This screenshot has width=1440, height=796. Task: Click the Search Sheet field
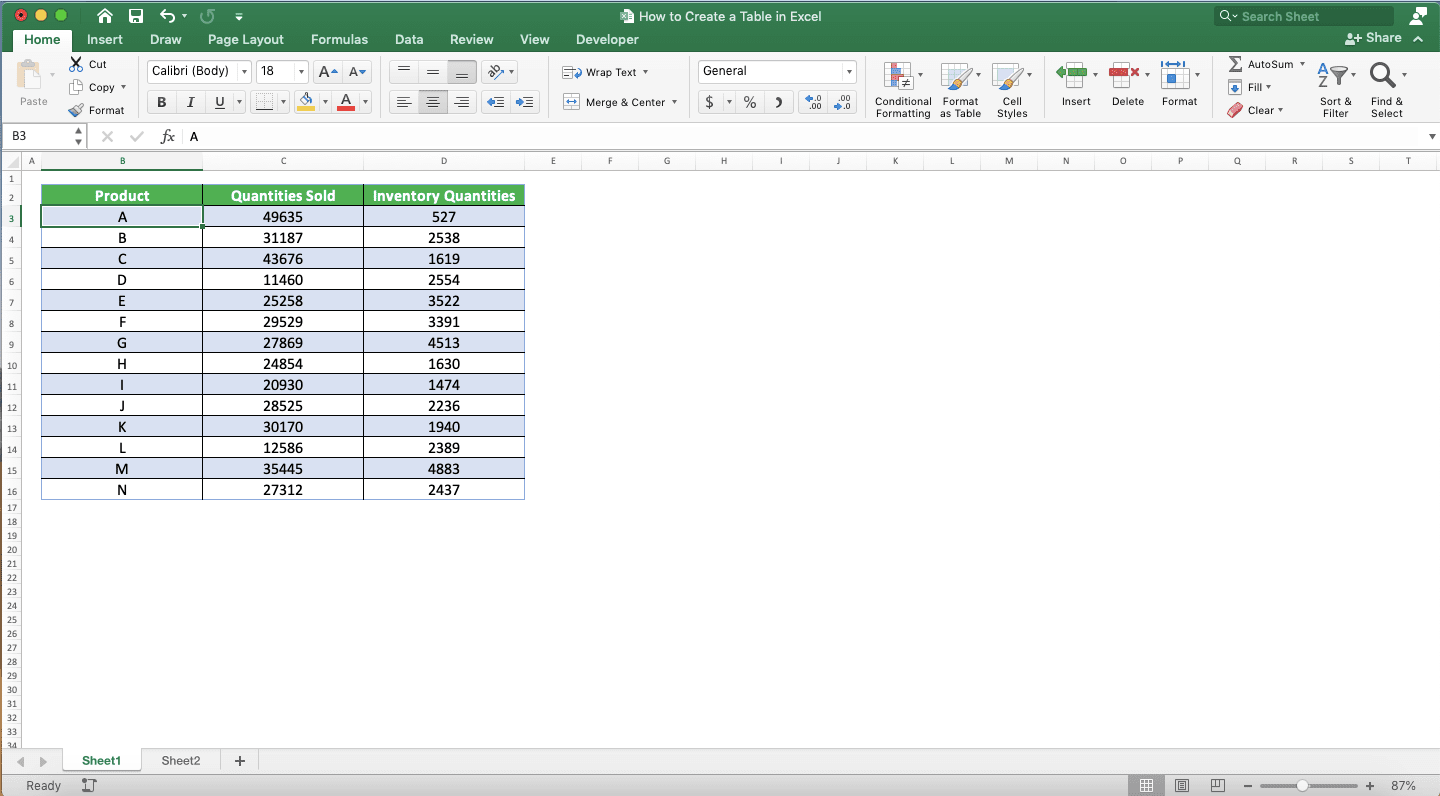(x=1304, y=16)
